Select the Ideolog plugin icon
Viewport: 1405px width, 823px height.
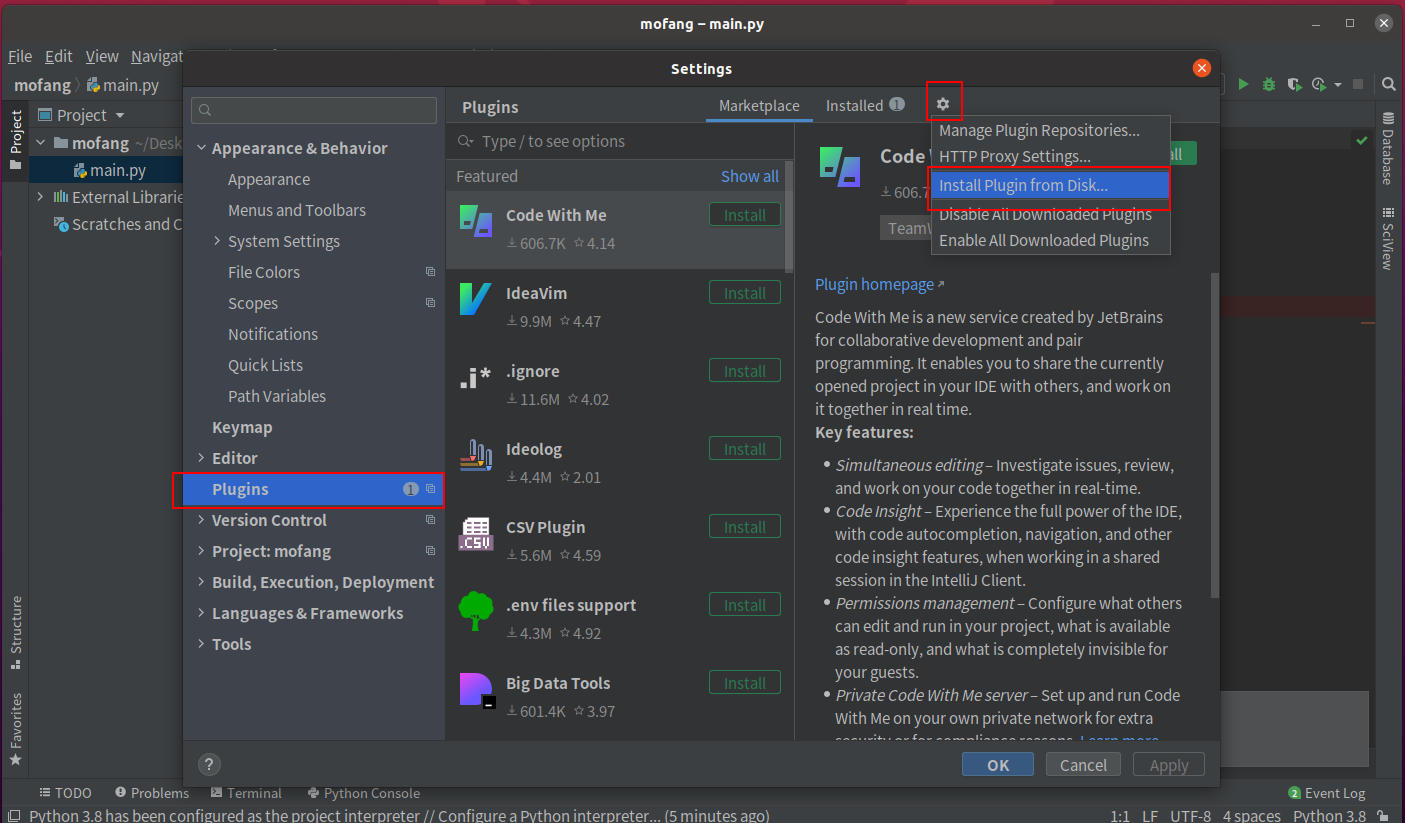tap(476, 455)
